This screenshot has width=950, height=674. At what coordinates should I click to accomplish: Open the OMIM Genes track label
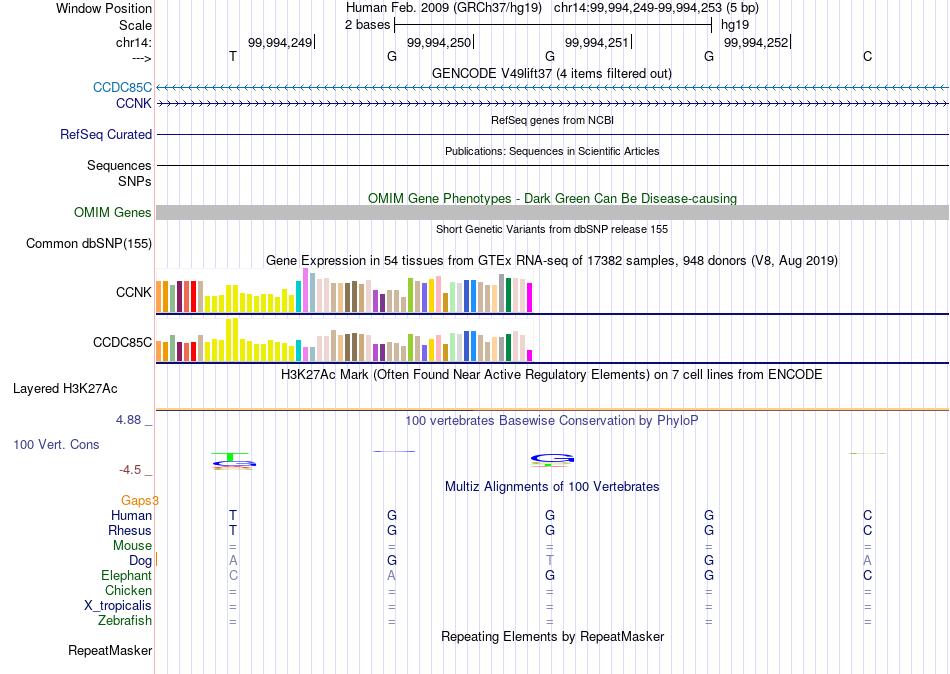coord(113,212)
